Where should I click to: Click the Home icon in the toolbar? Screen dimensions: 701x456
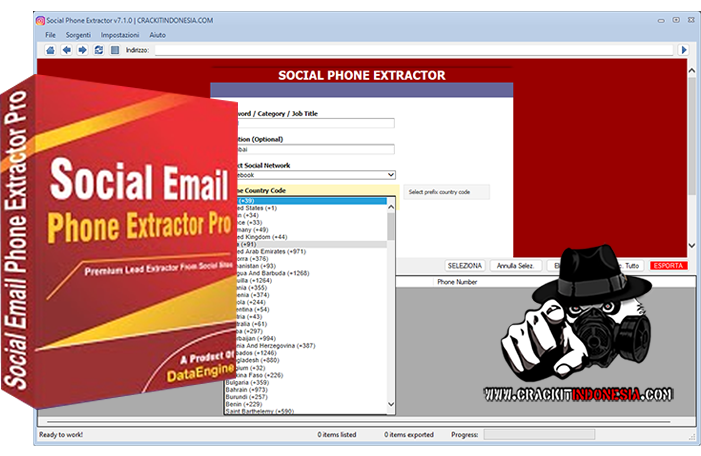pos(51,49)
